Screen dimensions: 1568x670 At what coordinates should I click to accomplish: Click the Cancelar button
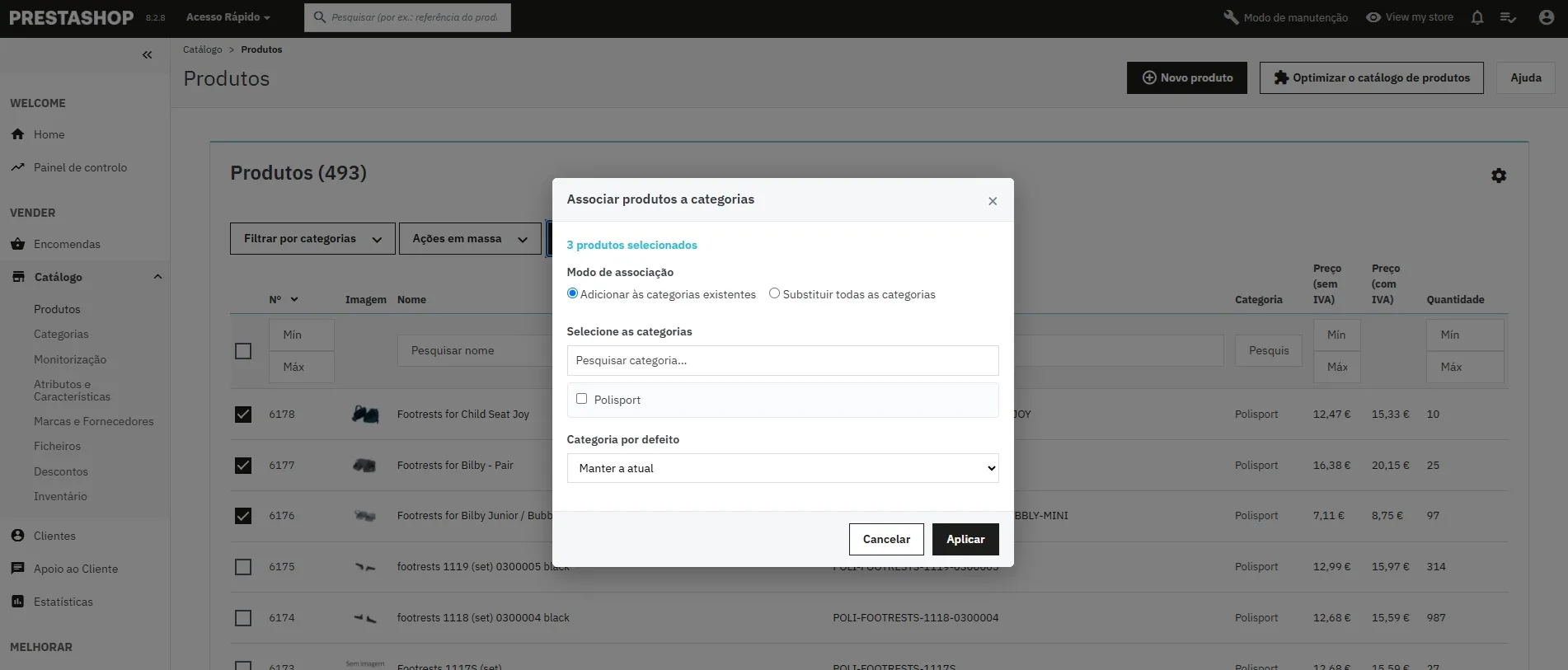point(886,539)
